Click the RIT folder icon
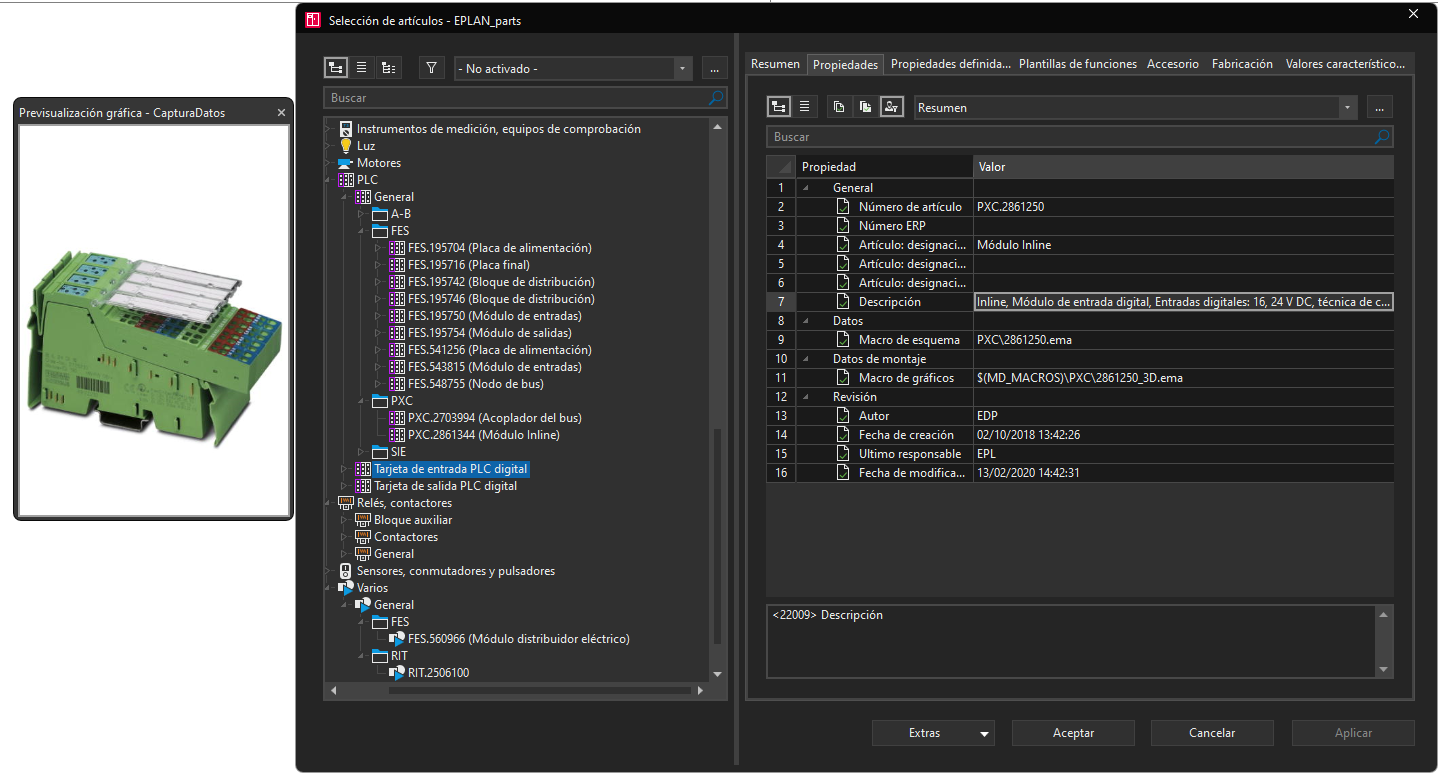Viewport: 1438px width, 773px height. (380, 656)
